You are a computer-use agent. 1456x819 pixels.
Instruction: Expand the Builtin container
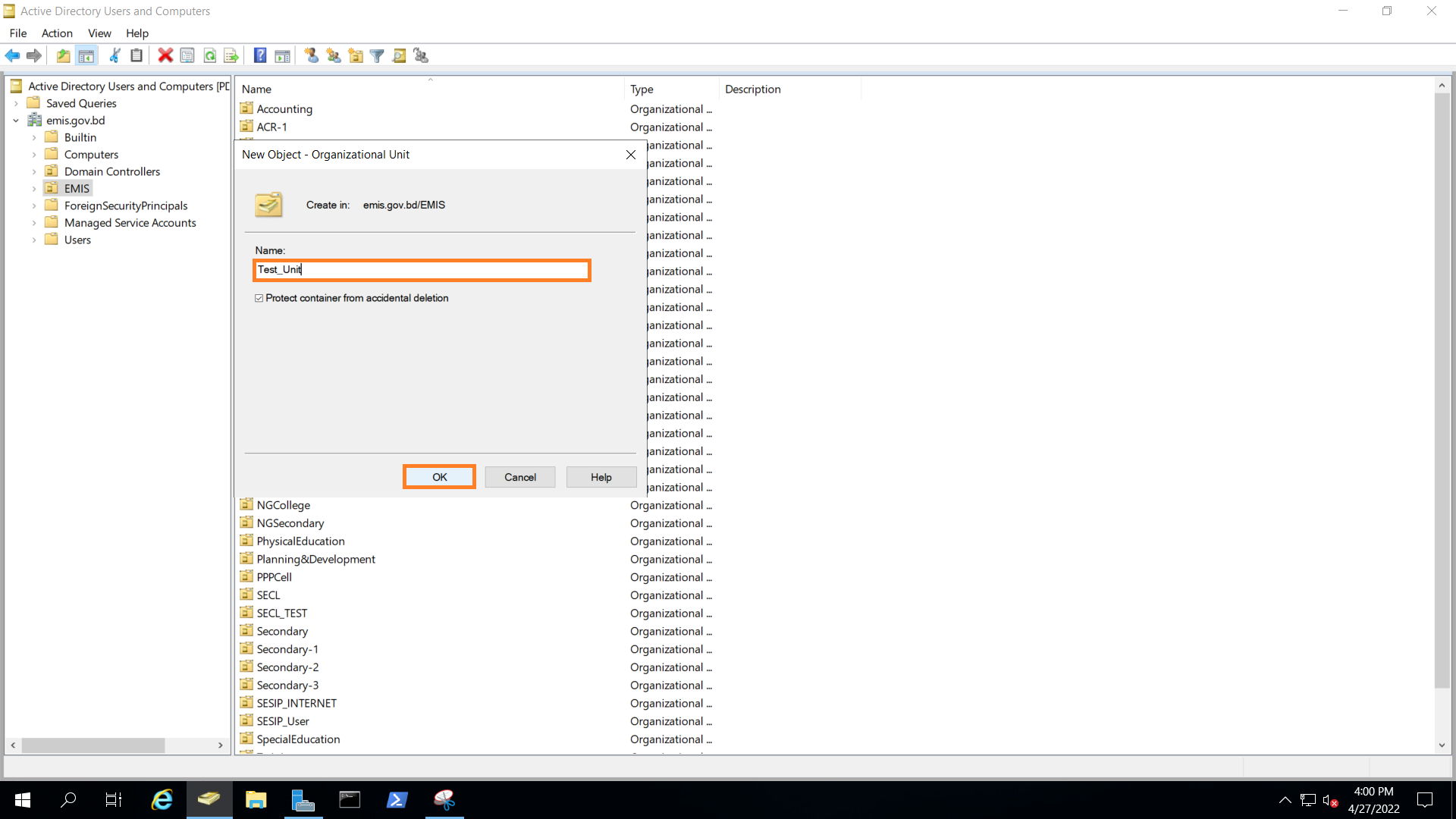tap(34, 138)
